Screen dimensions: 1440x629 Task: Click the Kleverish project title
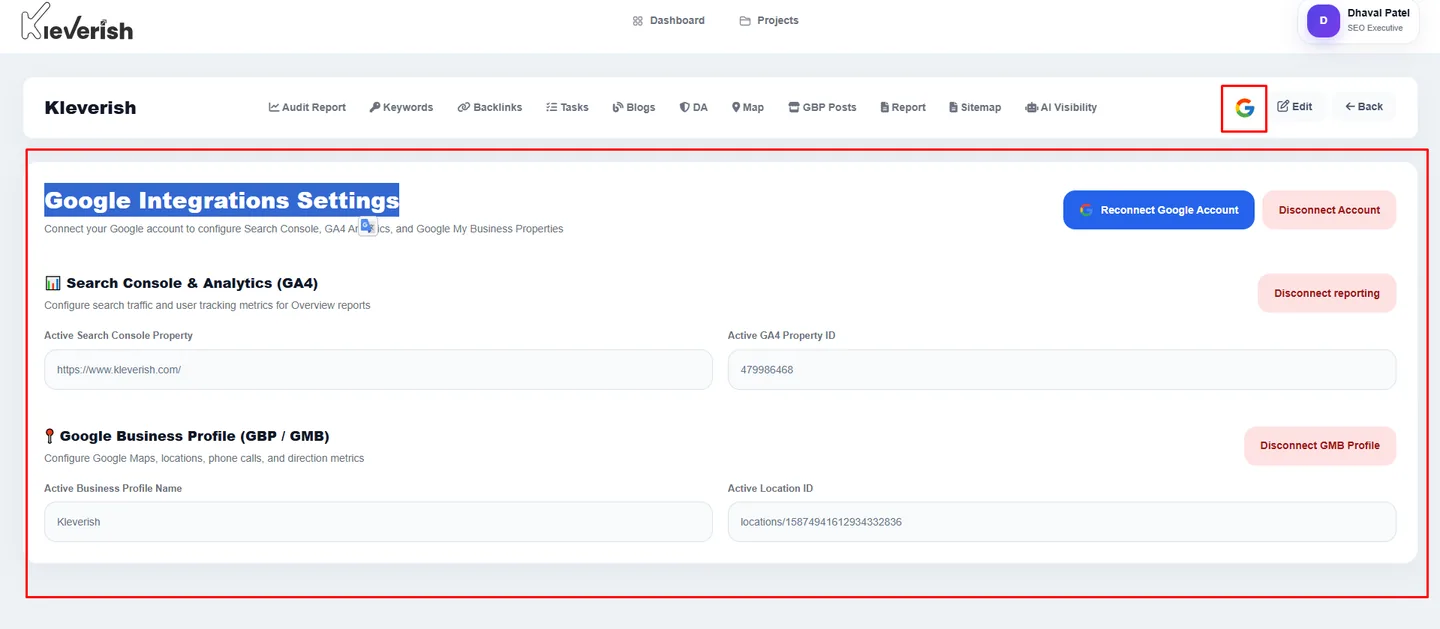click(90, 107)
